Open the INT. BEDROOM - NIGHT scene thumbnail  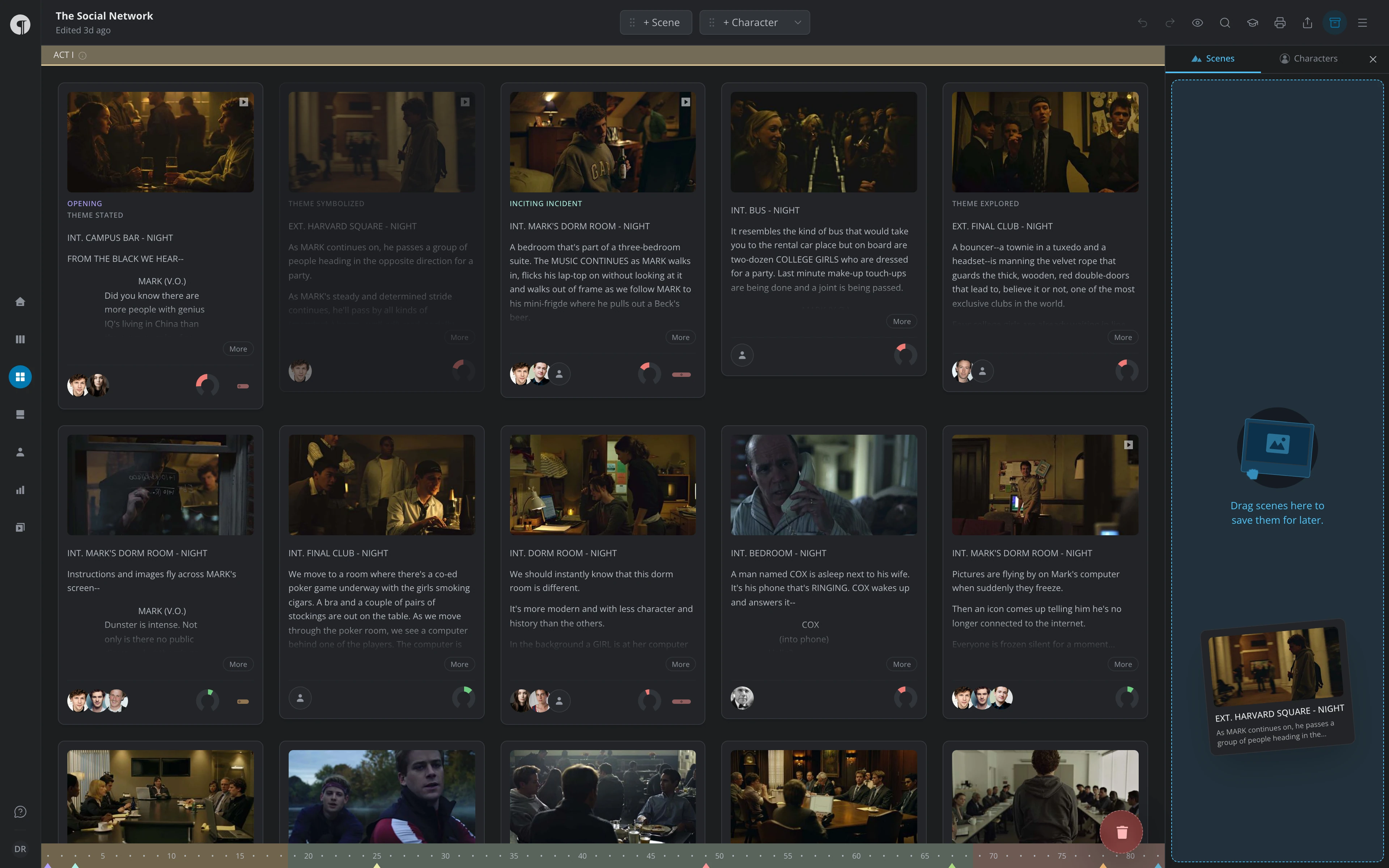(x=824, y=485)
